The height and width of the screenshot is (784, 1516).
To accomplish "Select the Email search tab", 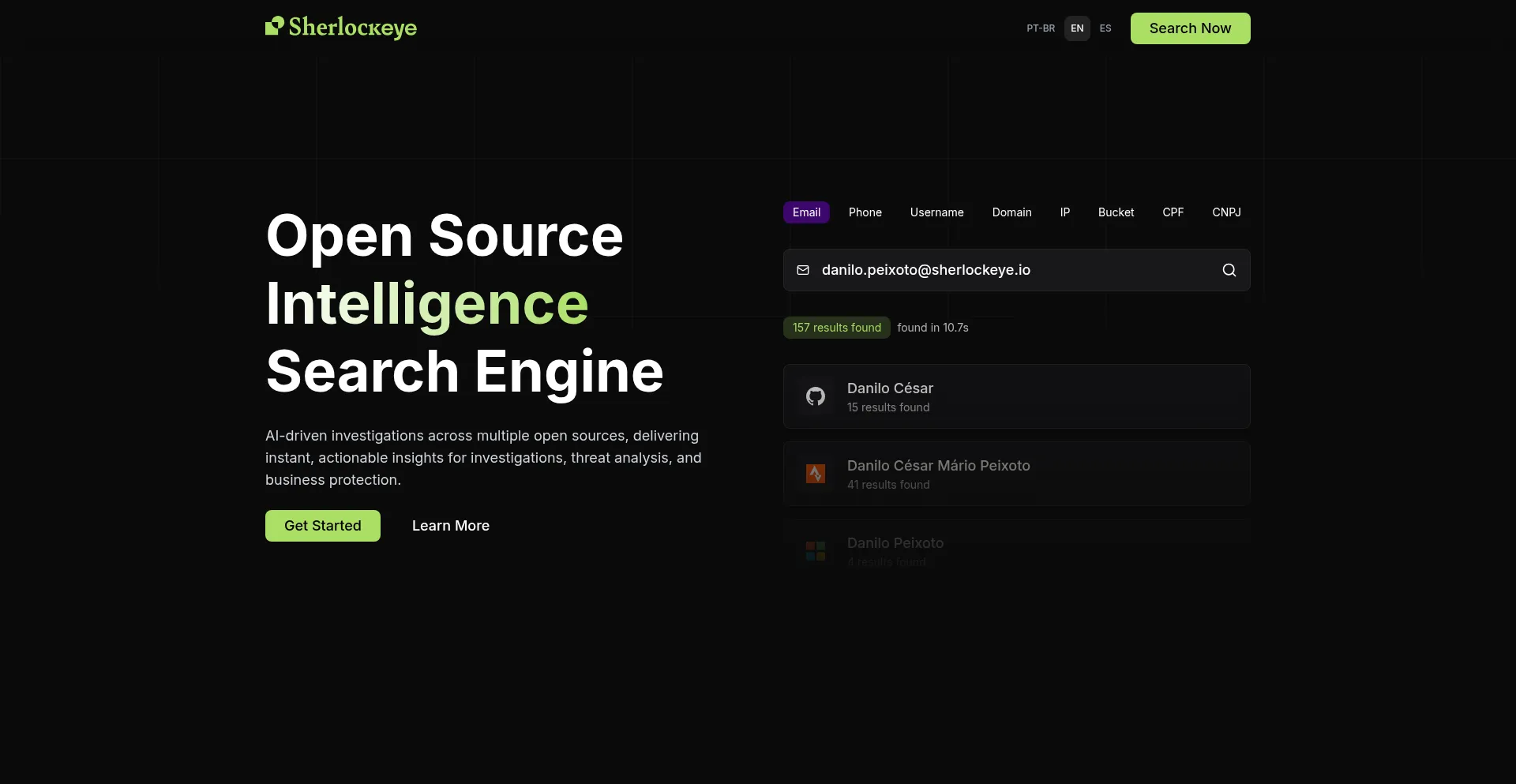I will pyautogui.click(x=806, y=212).
